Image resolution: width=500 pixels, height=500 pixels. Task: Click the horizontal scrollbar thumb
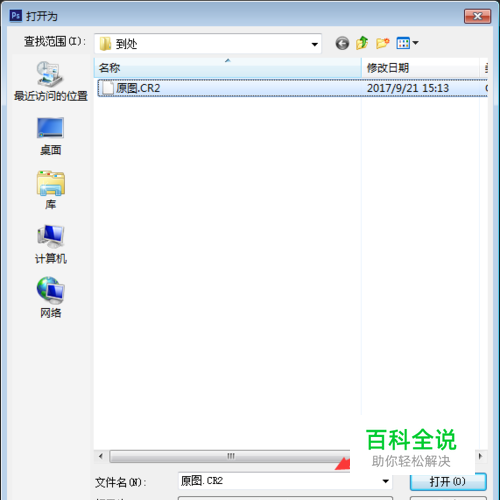pos(230,456)
